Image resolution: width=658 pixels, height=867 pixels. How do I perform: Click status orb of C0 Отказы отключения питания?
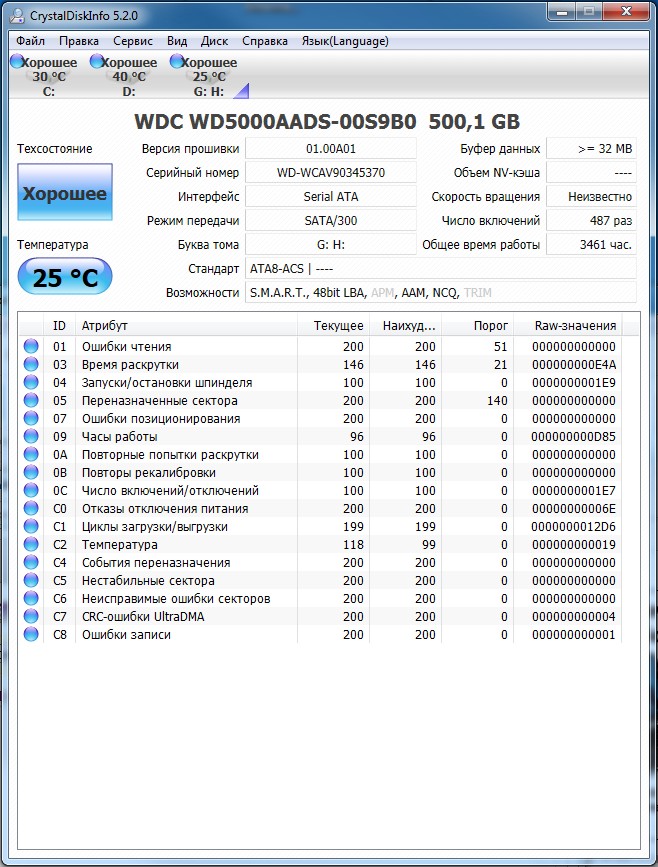[x=31, y=508]
